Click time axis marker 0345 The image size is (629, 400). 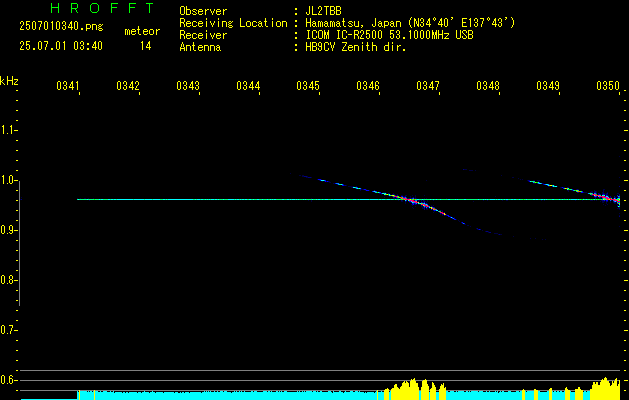pyautogui.click(x=308, y=86)
